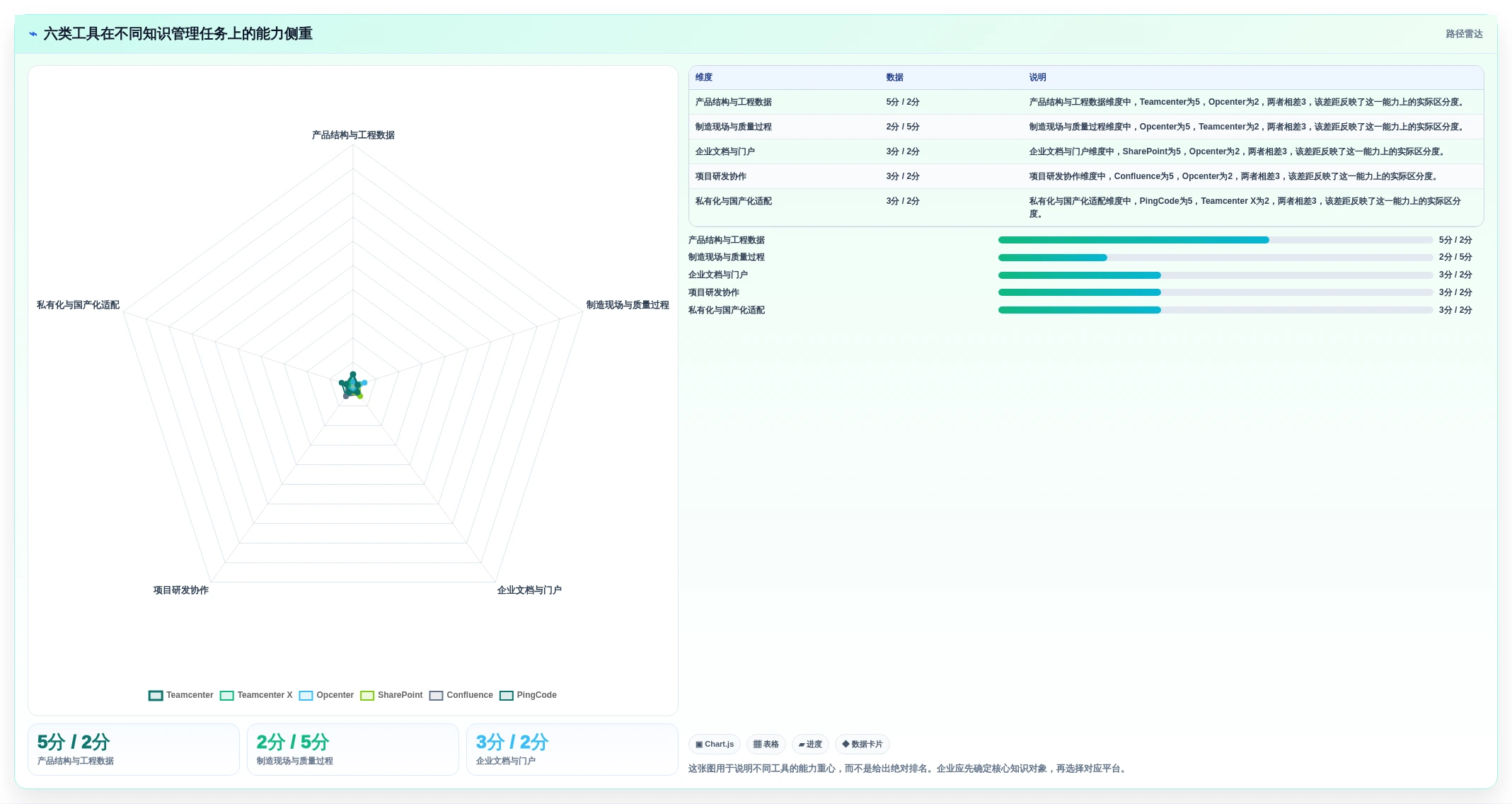Click radar axis label 产品结构与工程数据
This screenshot has width=1512, height=804.
pyautogui.click(x=353, y=135)
